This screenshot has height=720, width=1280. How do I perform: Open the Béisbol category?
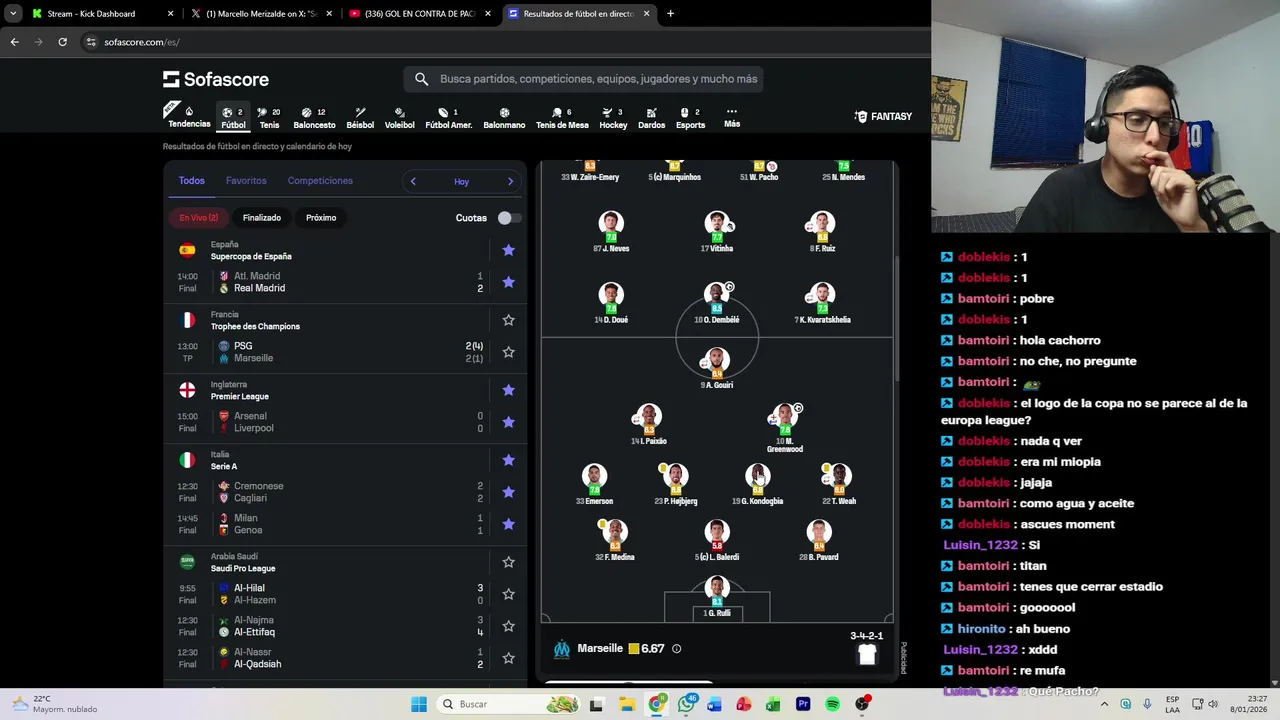360,117
